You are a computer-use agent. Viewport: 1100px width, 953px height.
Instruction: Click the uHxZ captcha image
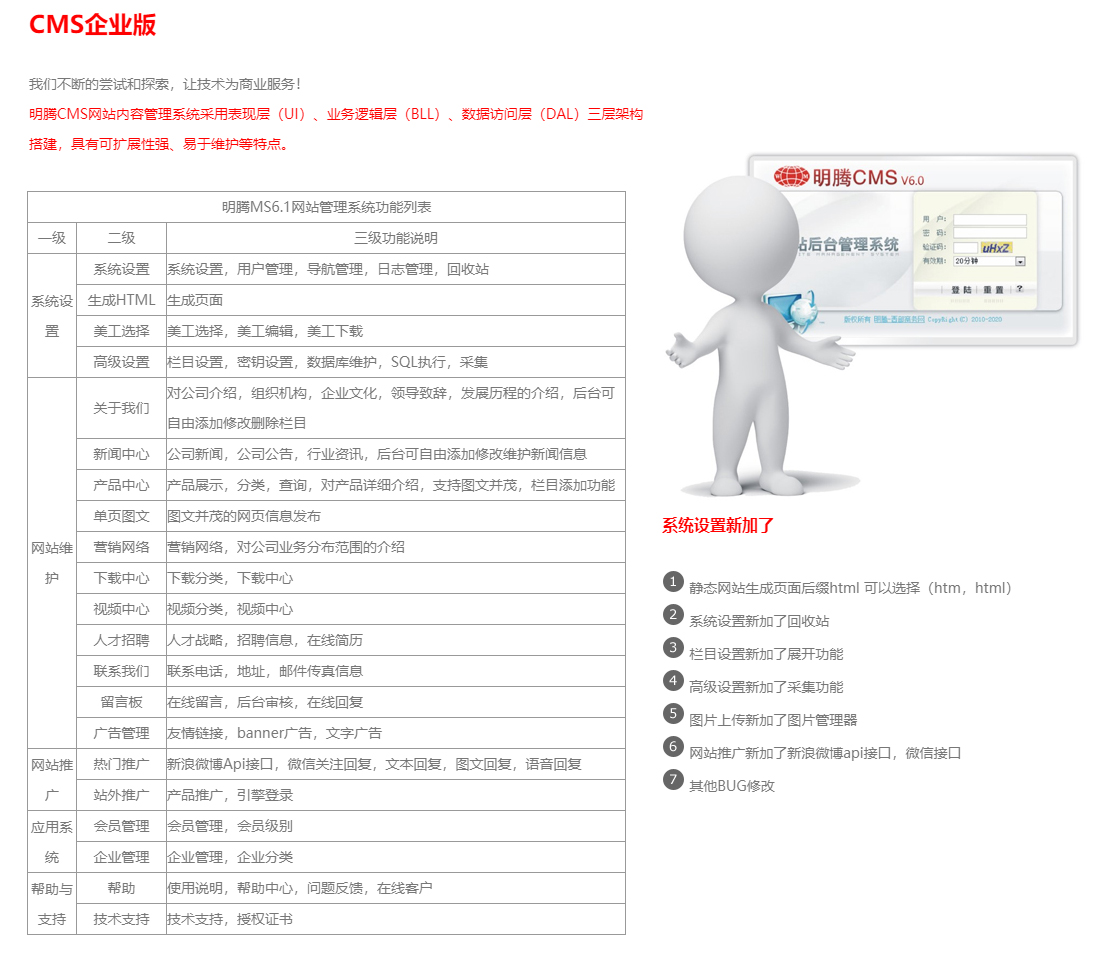click(996, 247)
